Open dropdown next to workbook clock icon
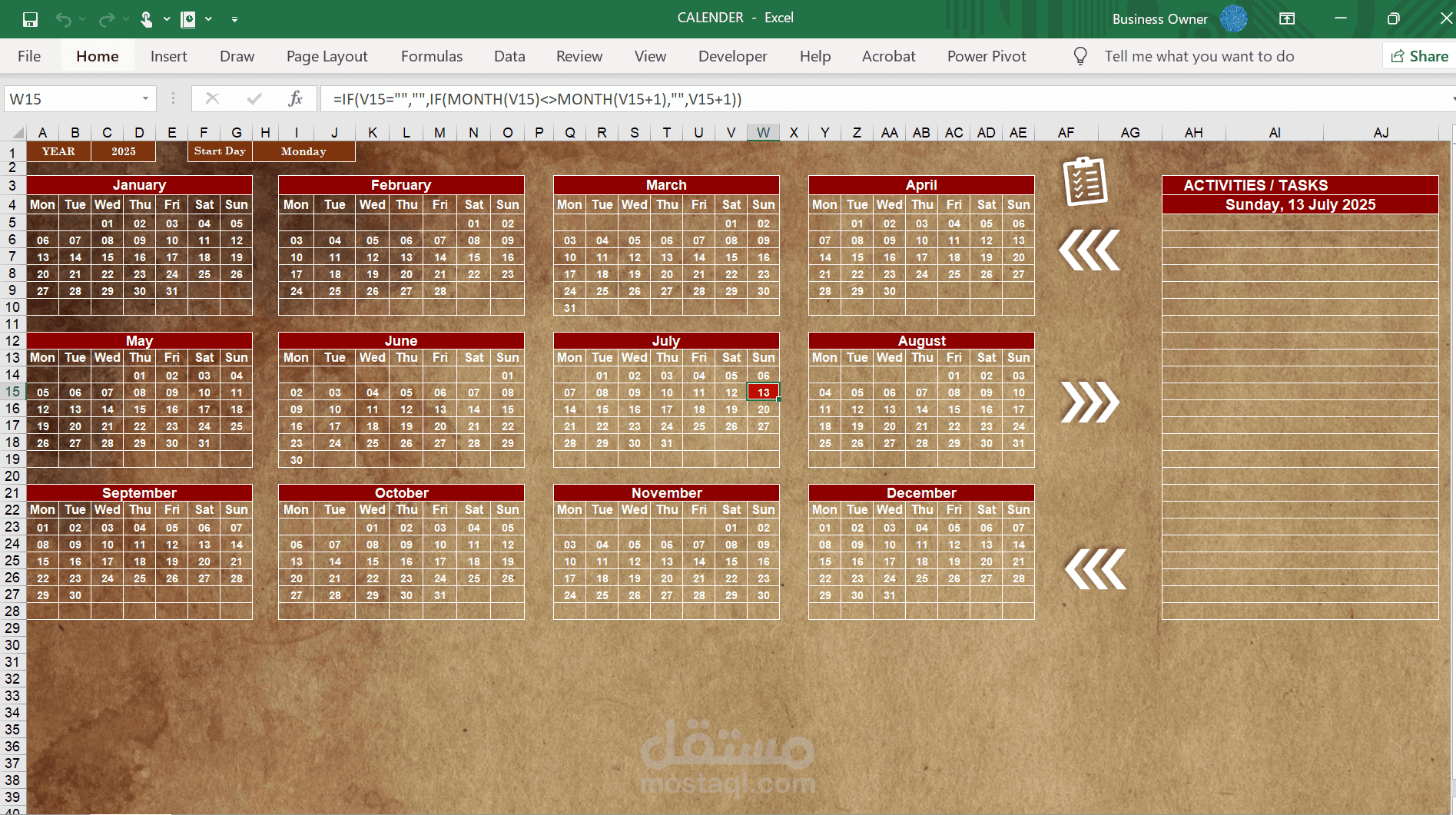 coord(208,19)
